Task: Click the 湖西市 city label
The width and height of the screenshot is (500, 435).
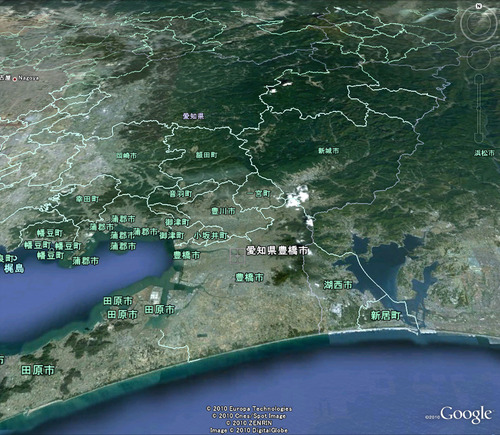Action: click(338, 285)
